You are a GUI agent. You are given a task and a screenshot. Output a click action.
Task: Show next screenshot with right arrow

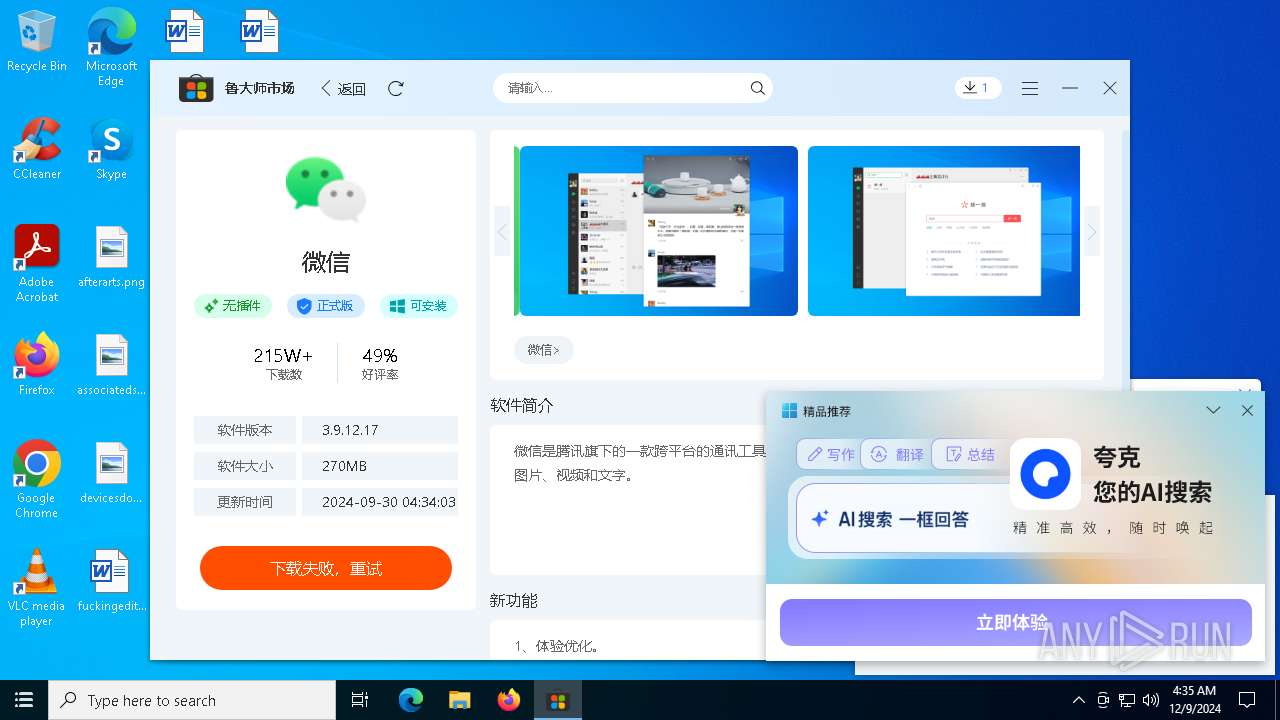point(1092,232)
